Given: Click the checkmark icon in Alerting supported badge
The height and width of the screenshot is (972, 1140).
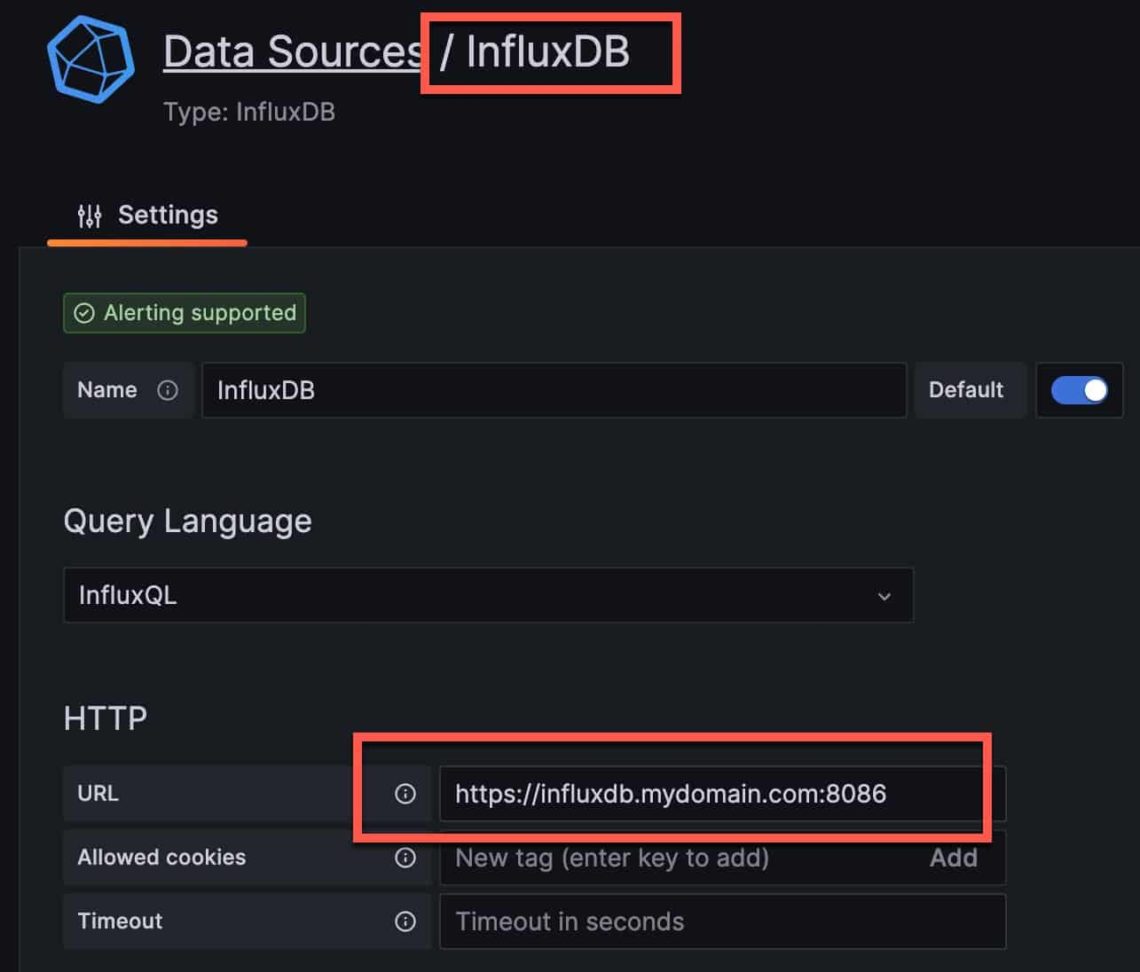Looking at the screenshot, I should pos(84,312).
